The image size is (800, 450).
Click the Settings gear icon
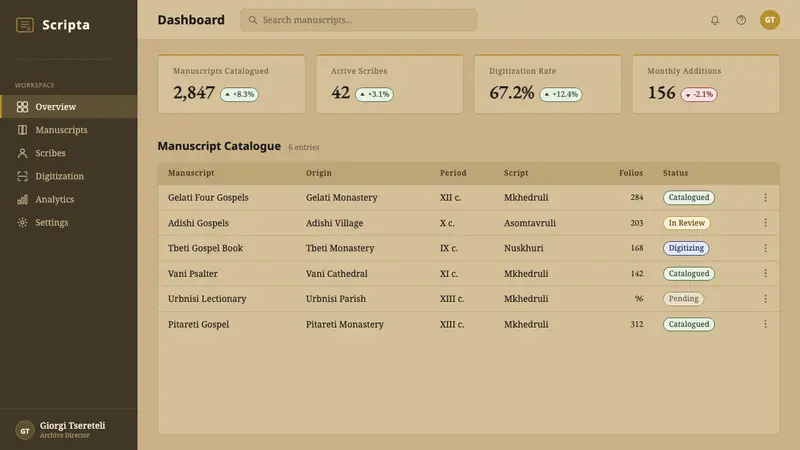coord(22,222)
